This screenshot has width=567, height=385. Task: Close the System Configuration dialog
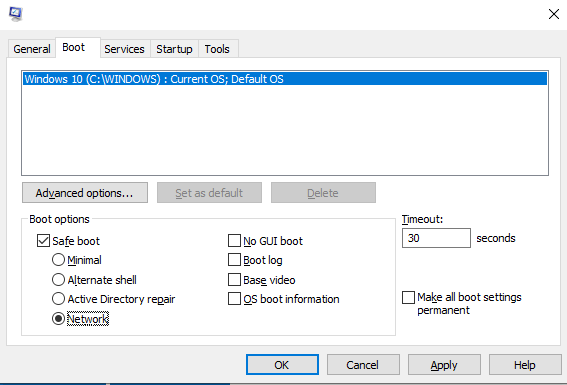554,14
